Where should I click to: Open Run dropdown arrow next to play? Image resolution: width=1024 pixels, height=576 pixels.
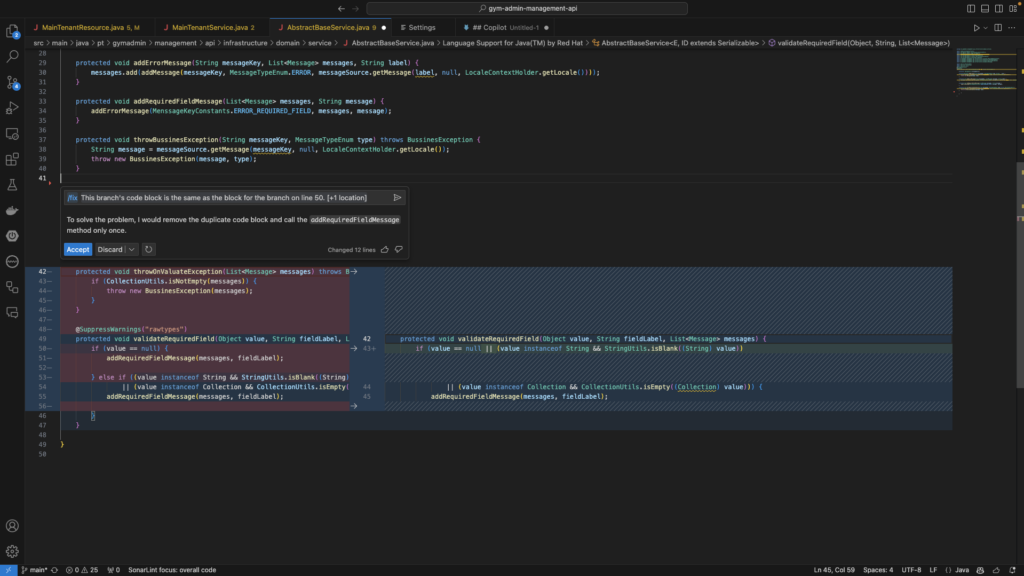click(985, 27)
